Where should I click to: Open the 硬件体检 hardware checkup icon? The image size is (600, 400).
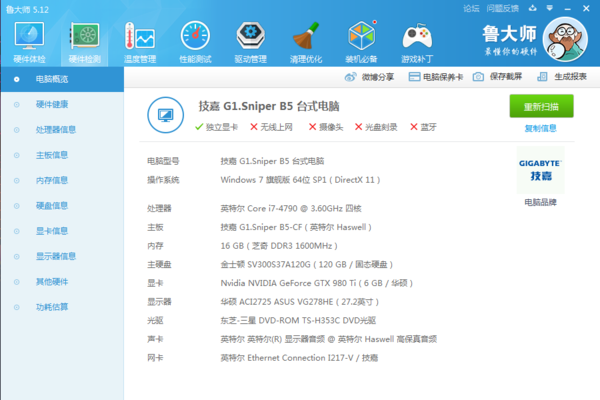29,41
